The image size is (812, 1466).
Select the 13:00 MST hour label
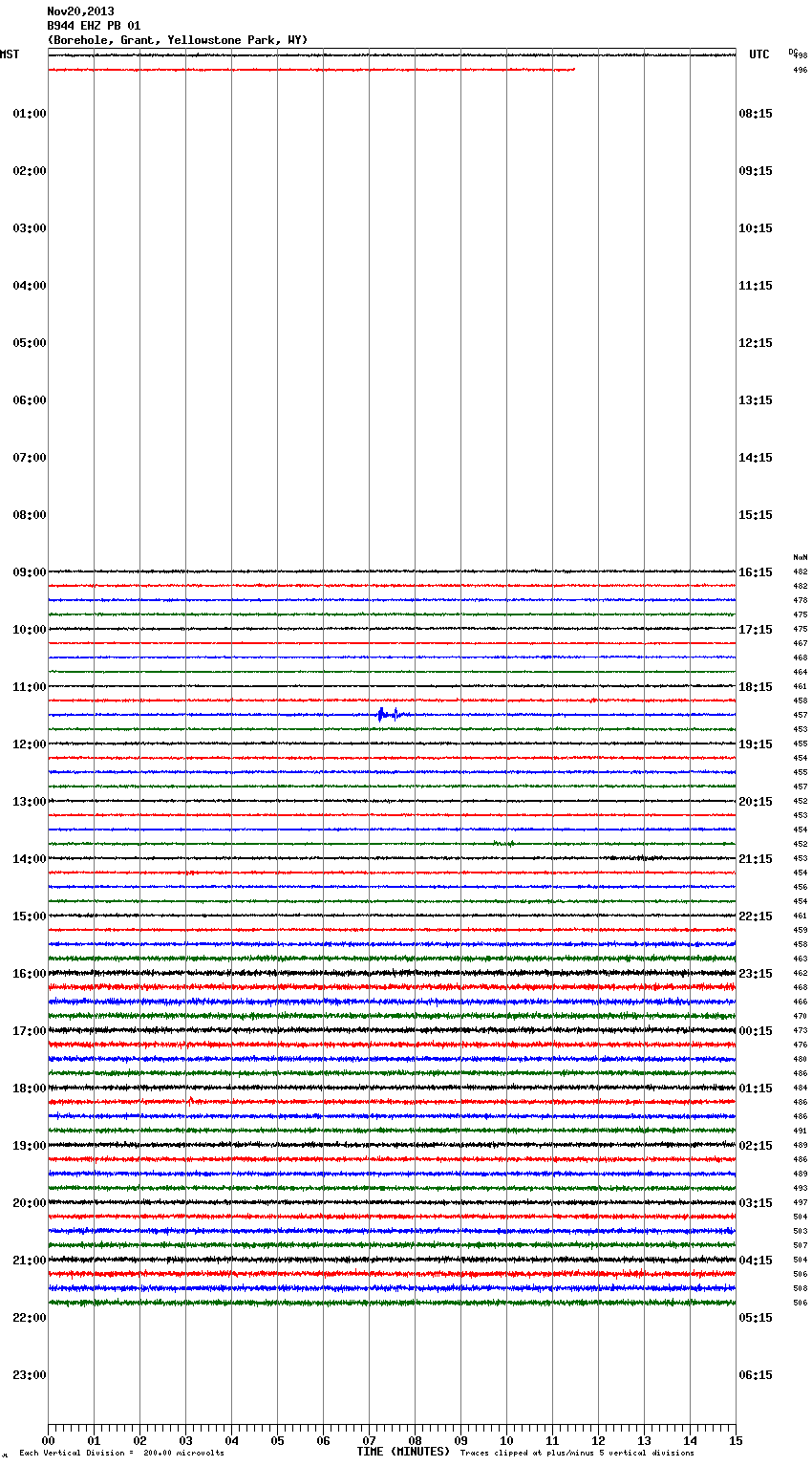30,802
